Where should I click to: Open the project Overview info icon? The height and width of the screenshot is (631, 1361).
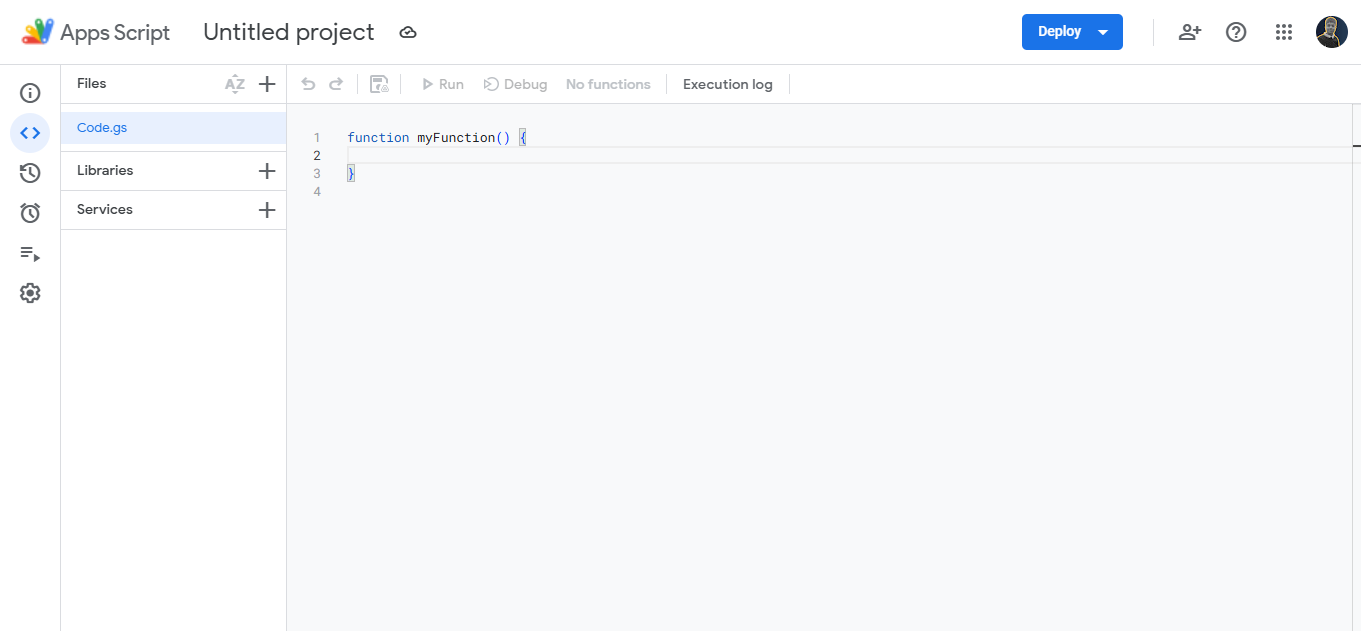tap(30, 93)
